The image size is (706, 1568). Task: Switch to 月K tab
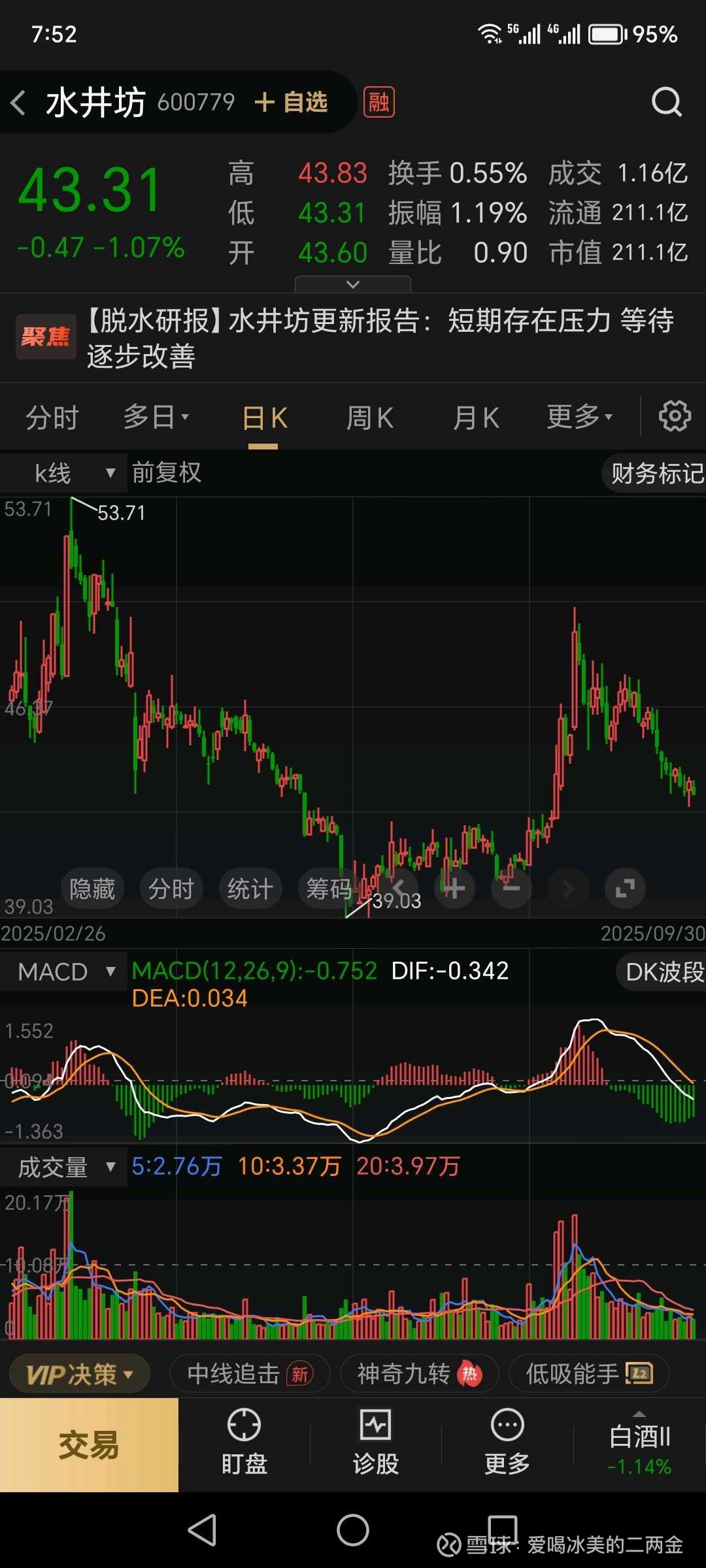click(x=476, y=418)
